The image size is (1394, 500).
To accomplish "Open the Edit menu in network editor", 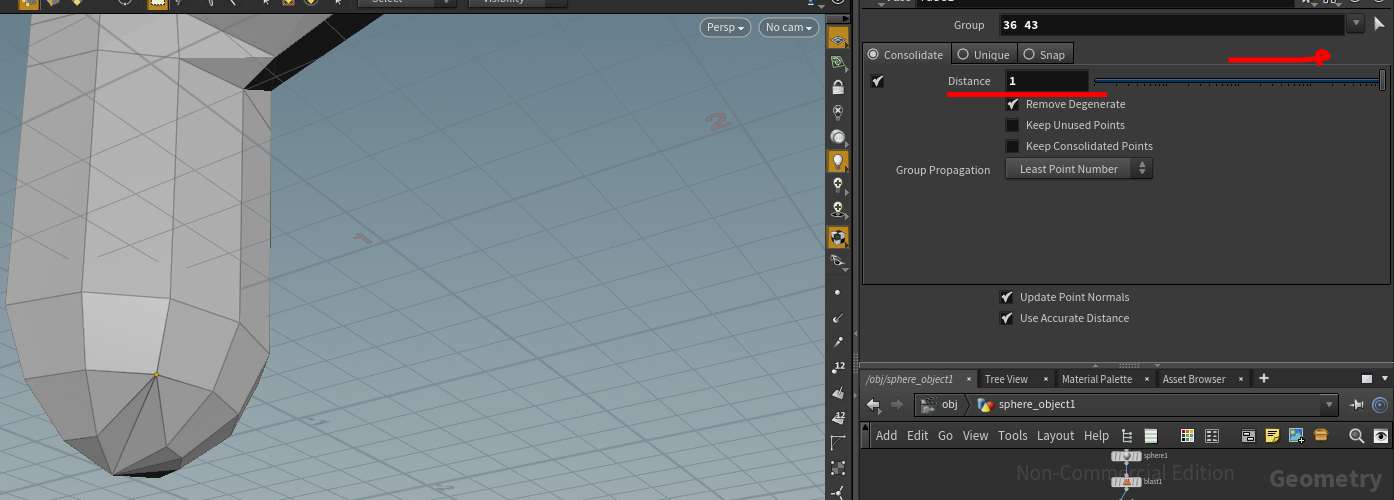I will 918,436.
